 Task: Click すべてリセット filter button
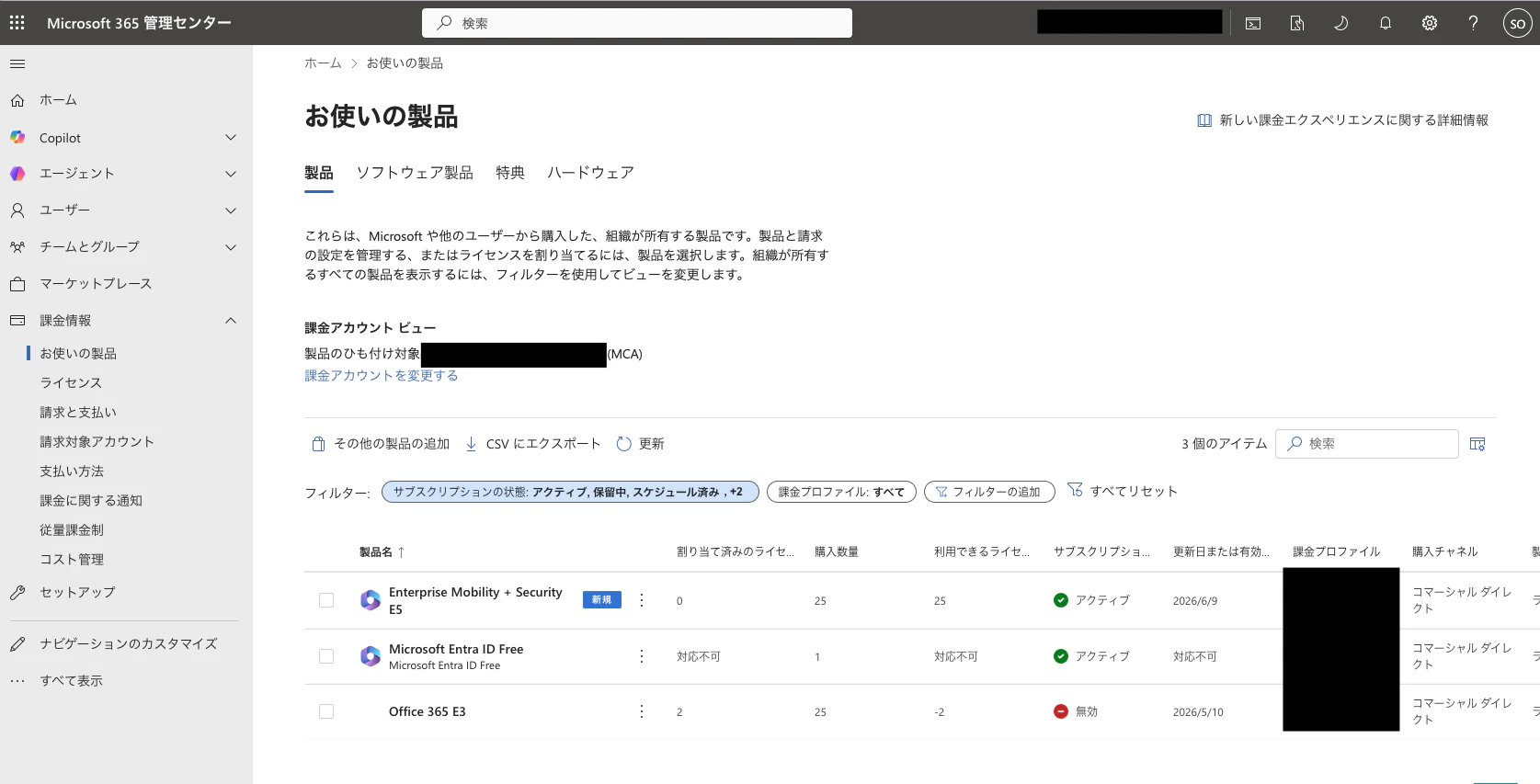coord(1122,491)
